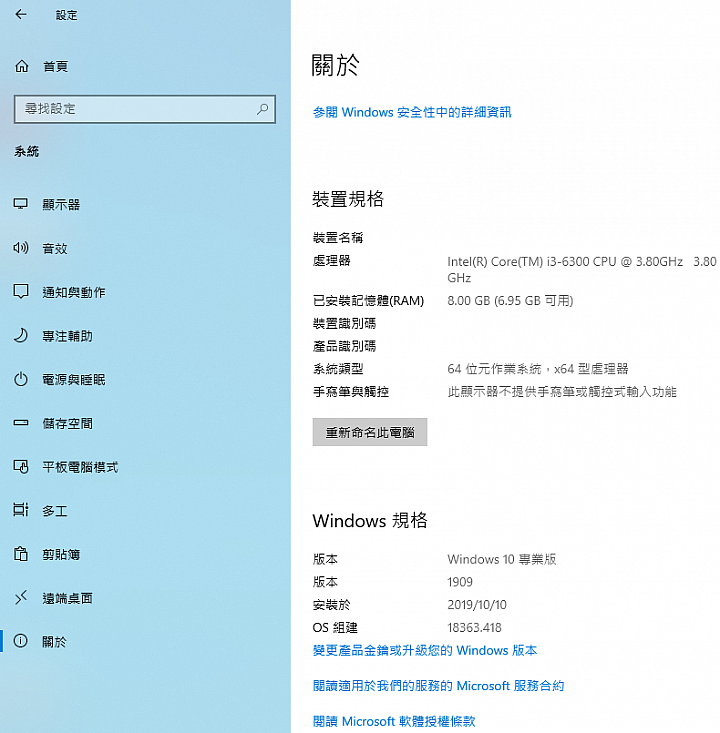Viewport: 720px width, 733px height.
Task: Click the Windows 10 專業版 value
Action: (502, 559)
